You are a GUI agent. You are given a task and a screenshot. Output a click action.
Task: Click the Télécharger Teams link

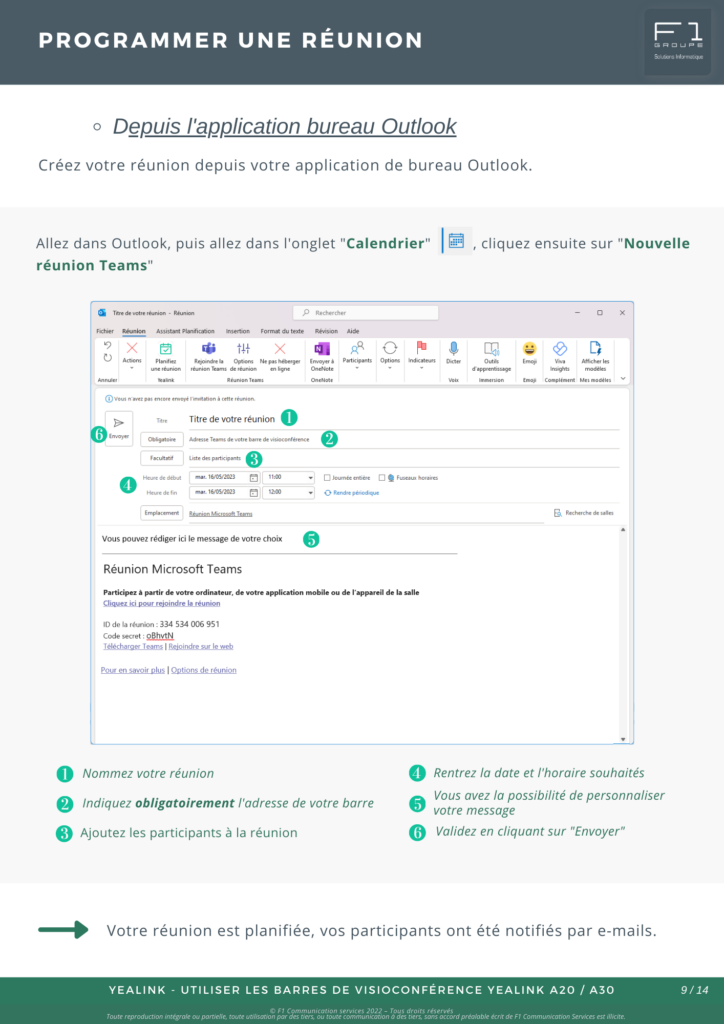133,647
